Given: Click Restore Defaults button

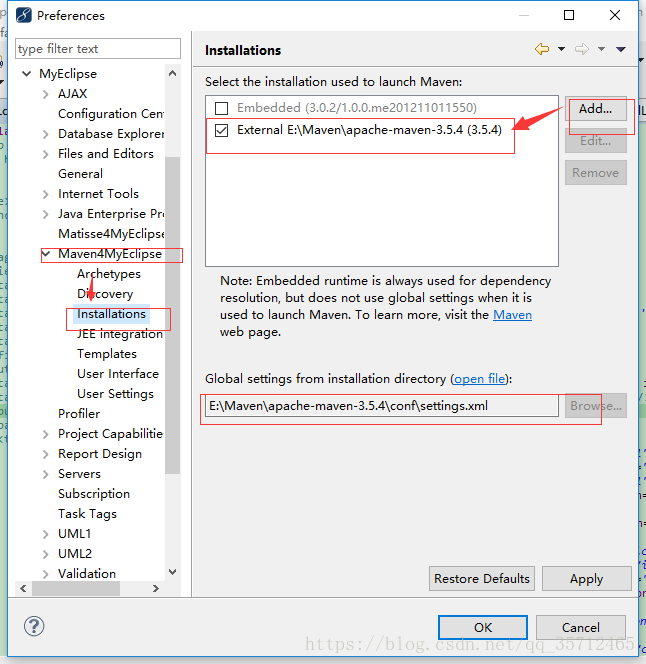Looking at the screenshot, I should [x=482, y=578].
